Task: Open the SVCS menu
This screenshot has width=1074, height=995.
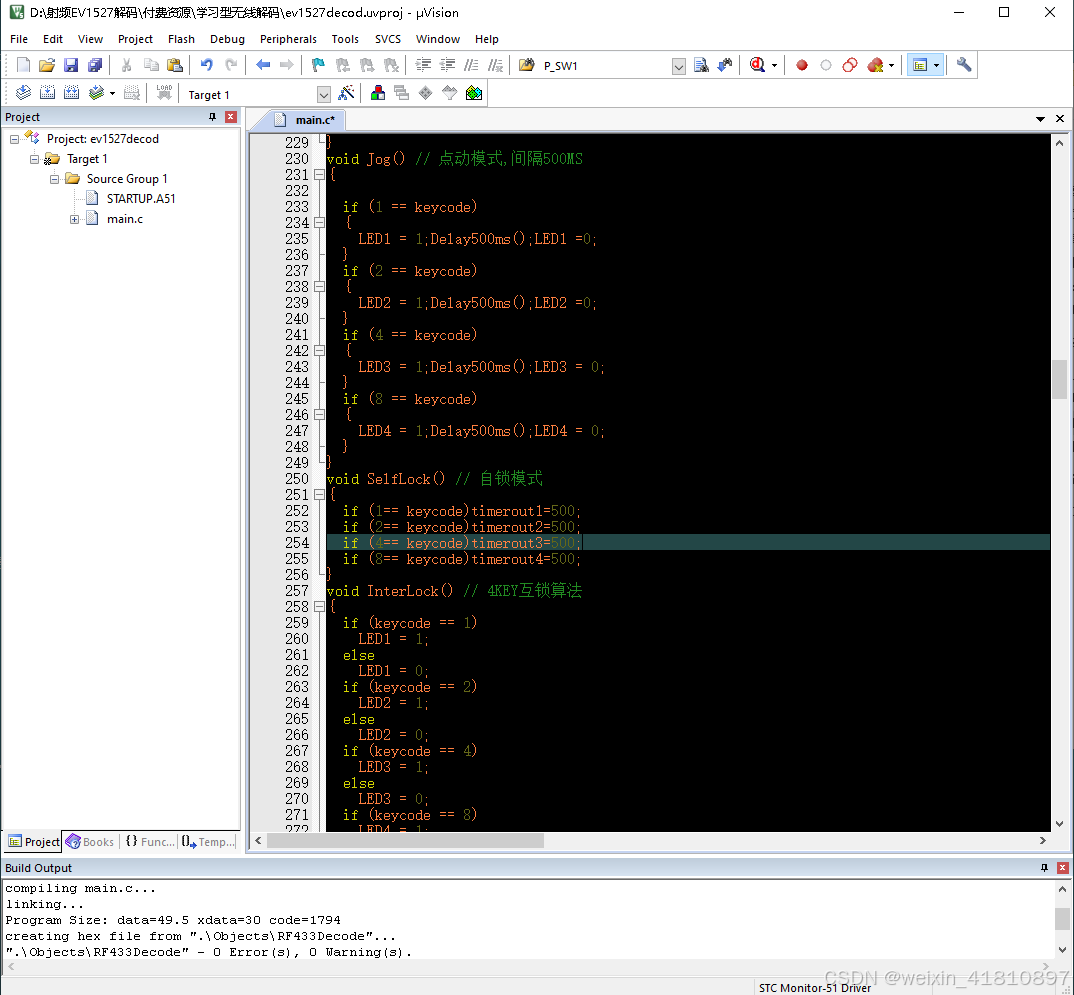Action: tap(388, 39)
